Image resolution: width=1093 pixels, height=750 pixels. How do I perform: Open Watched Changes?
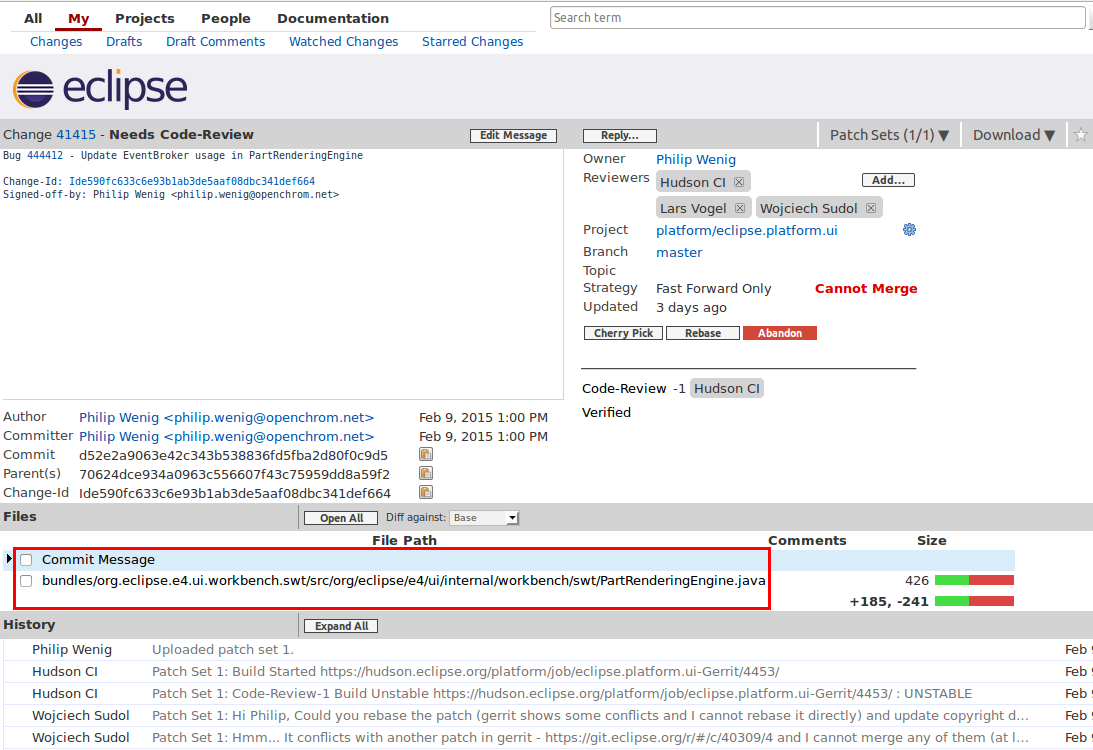pos(344,42)
